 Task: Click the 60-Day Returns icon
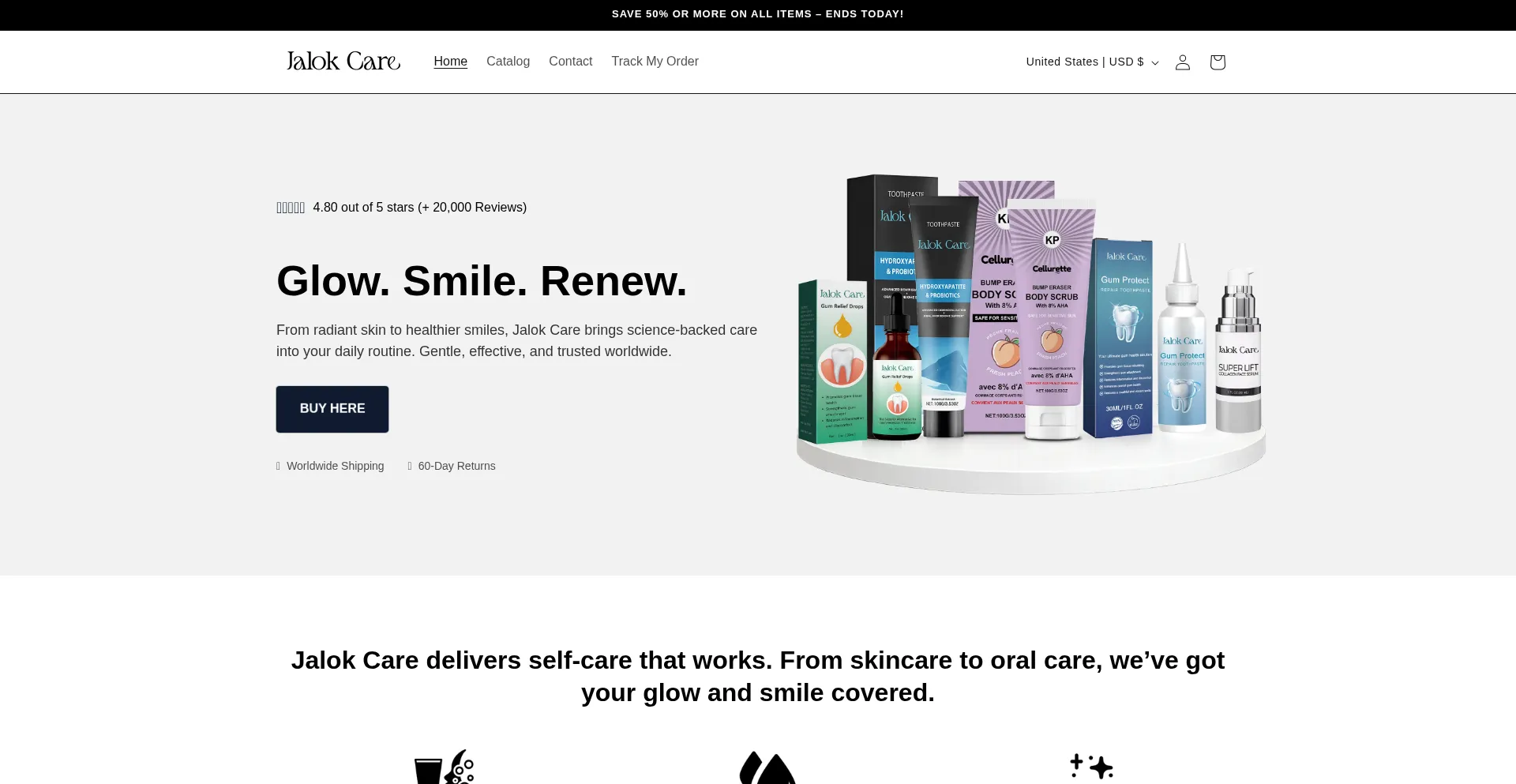click(410, 467)
